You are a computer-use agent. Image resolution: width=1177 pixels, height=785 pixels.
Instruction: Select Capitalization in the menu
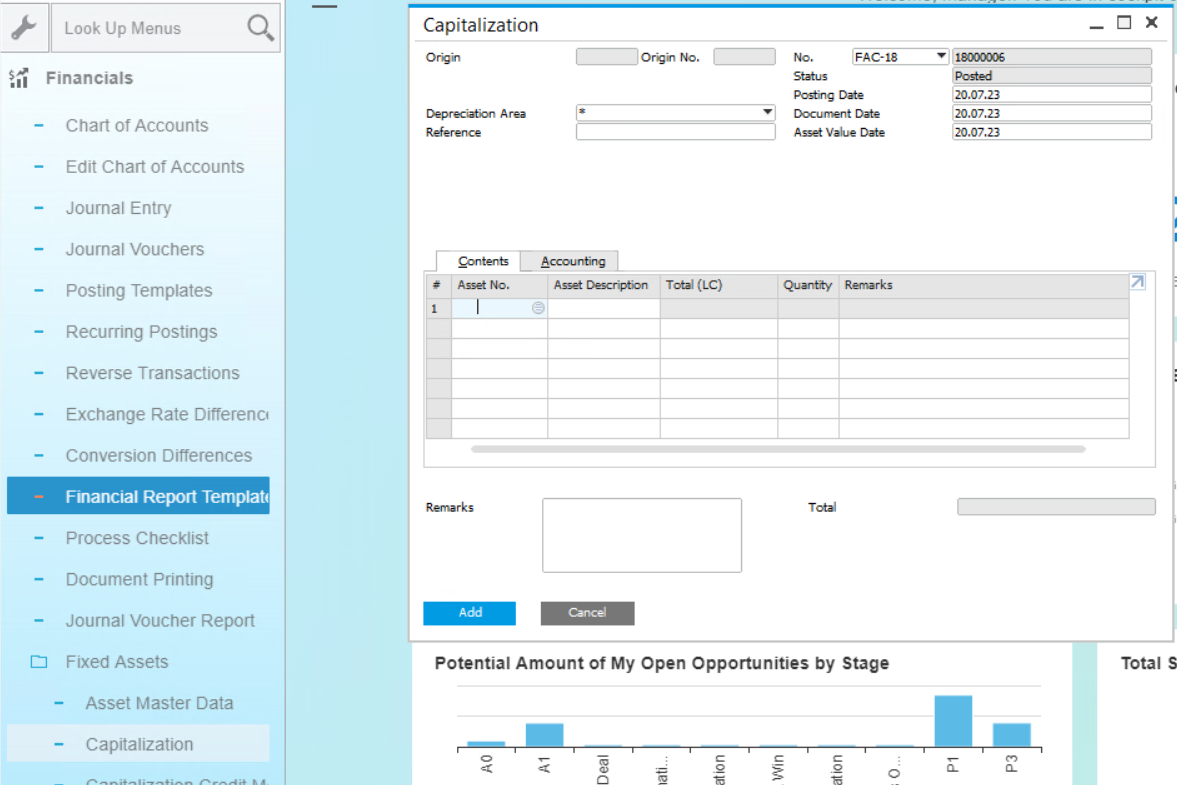coord(139,744)
